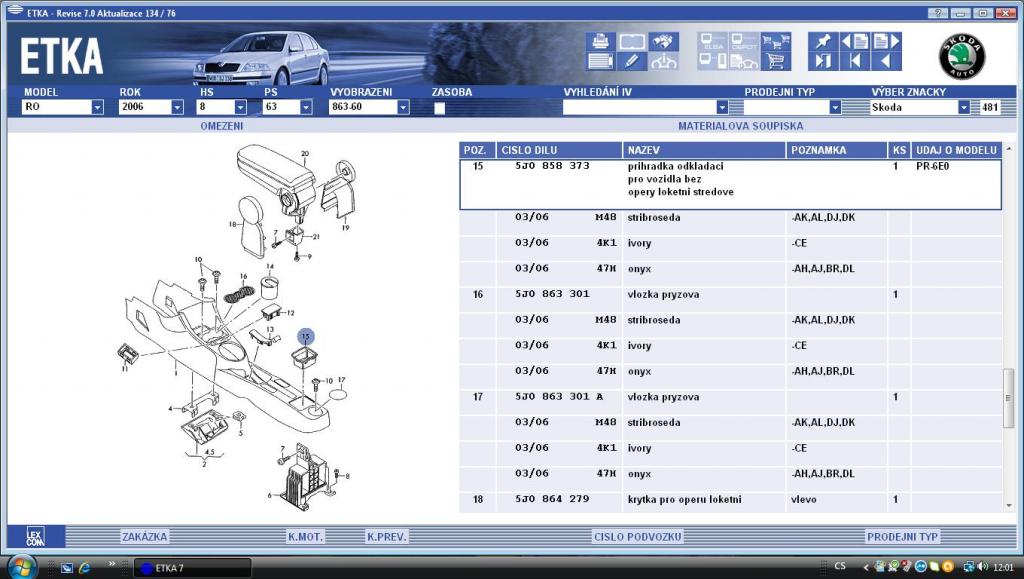Click the UDAJ O MODELU column header
The height and width of the screenshot is (579, 1024).
pyautogui.click(x=956, y=150)
